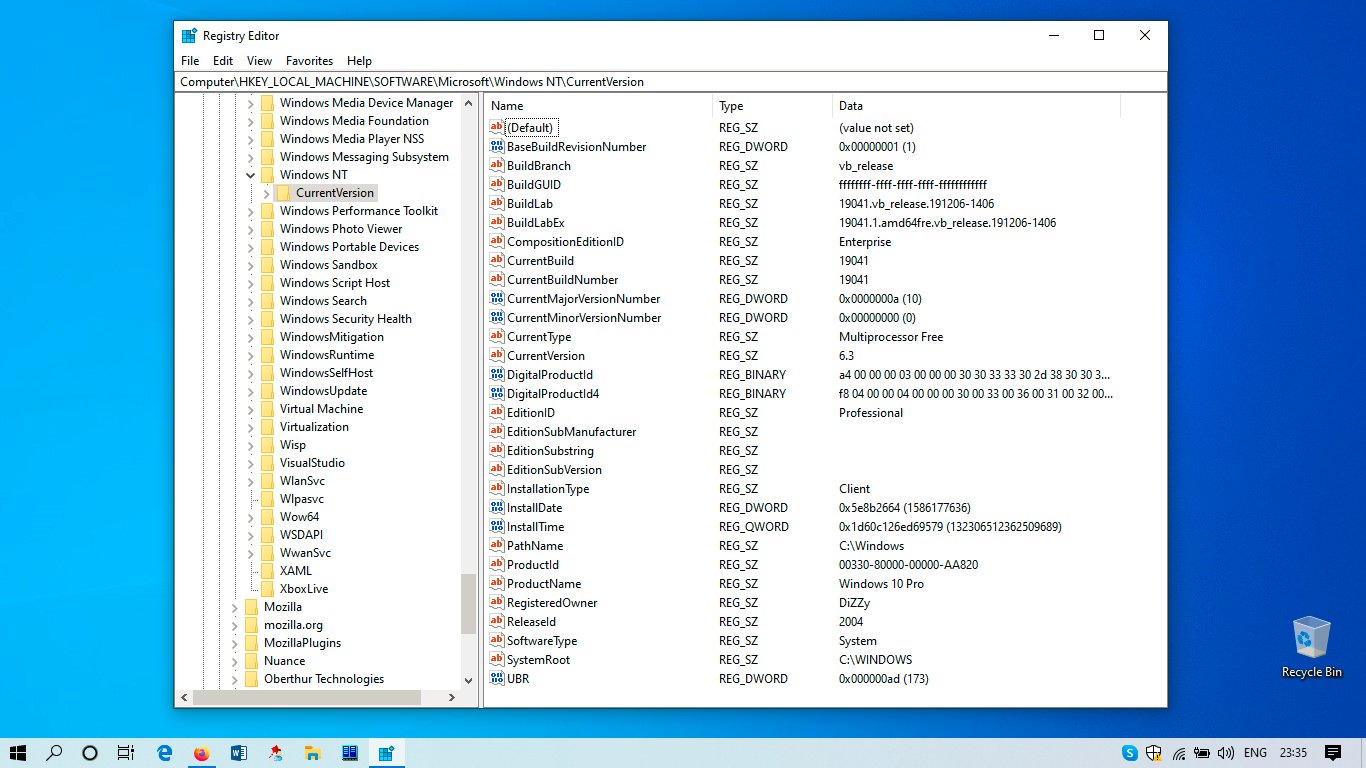This screenshot has width=1366, height=768.
Task: Select the CompositionEditionID value name
Action: 565,242
